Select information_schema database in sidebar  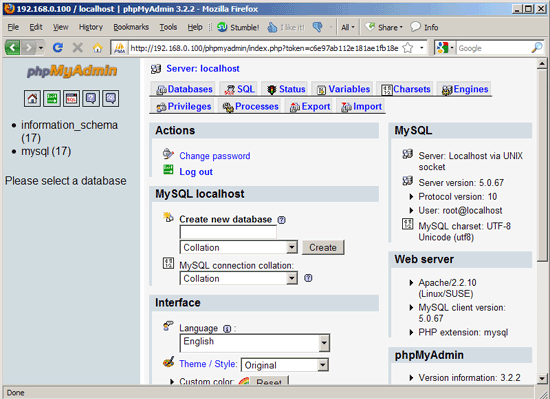(69, 131)
